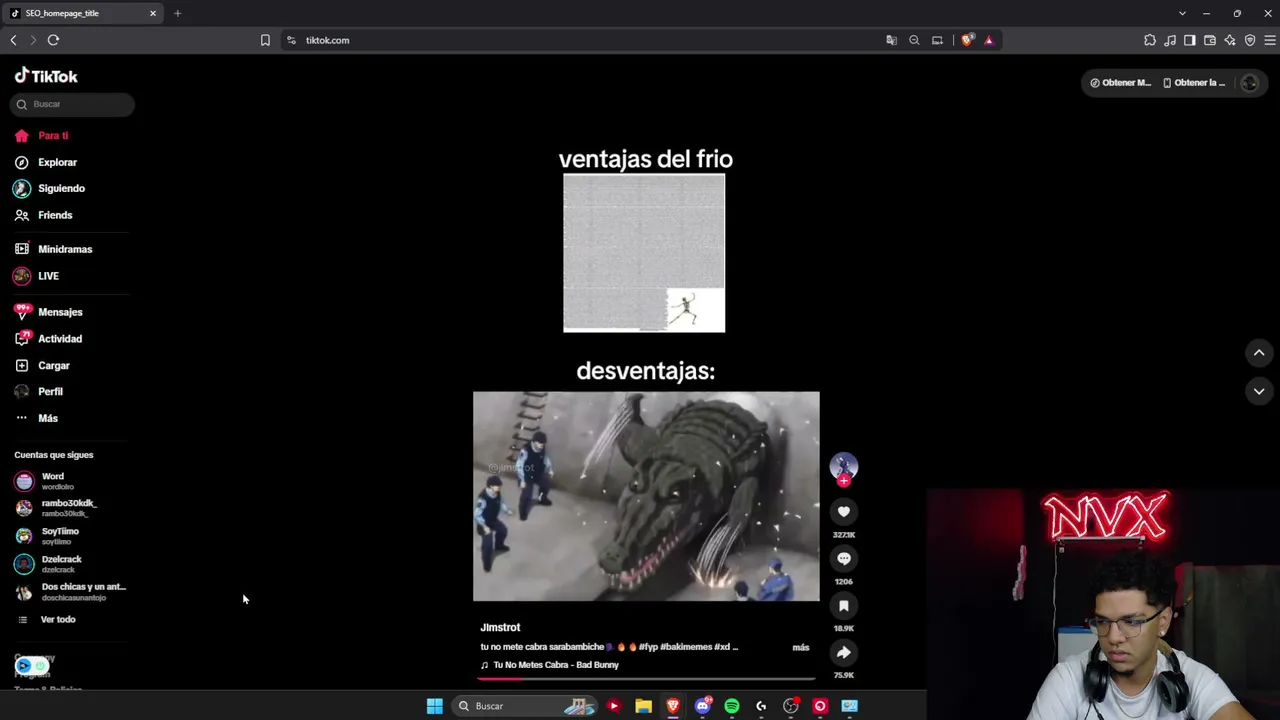Go to next video with down chevron
The height and width of the screenshot is (720, 1280).
[x=1259, y=391]
